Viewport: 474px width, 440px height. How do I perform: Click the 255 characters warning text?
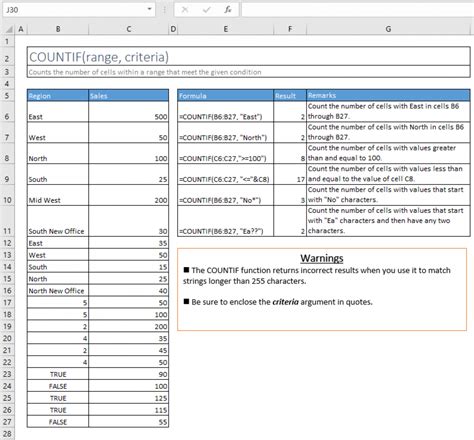(x=317, y=276)
